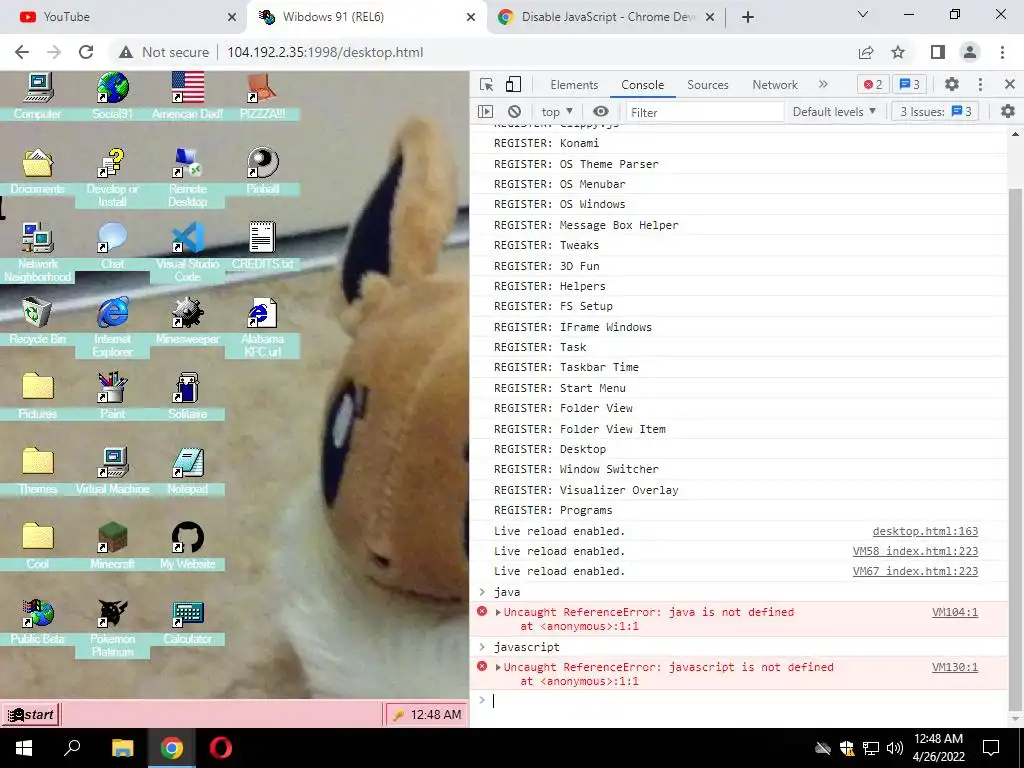Open the Default levels dropdown

pos(834,112)
